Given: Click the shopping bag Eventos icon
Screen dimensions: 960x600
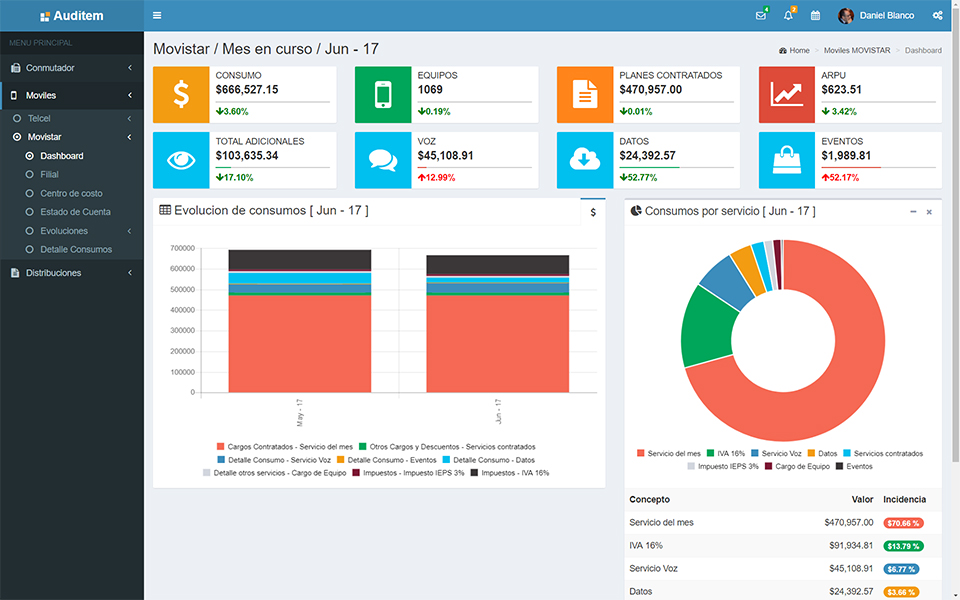Looking at the screenshot, I should [787, 160].
